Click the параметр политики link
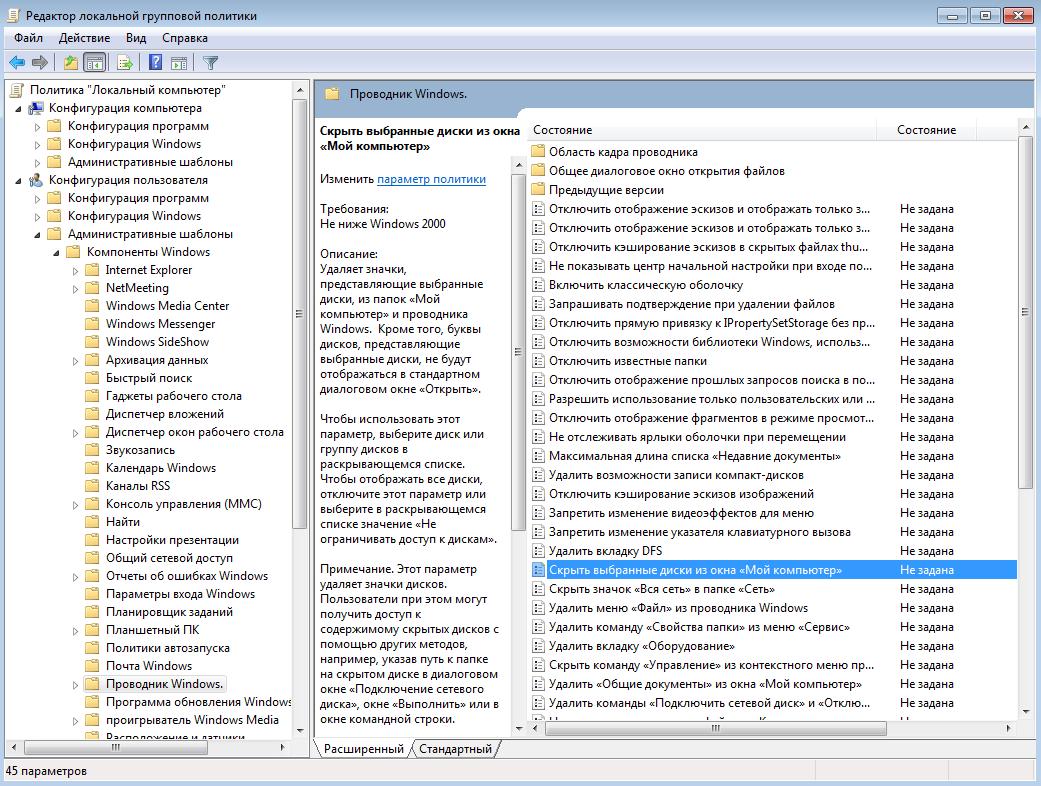The image size is (1041, 786). (431, 179)
